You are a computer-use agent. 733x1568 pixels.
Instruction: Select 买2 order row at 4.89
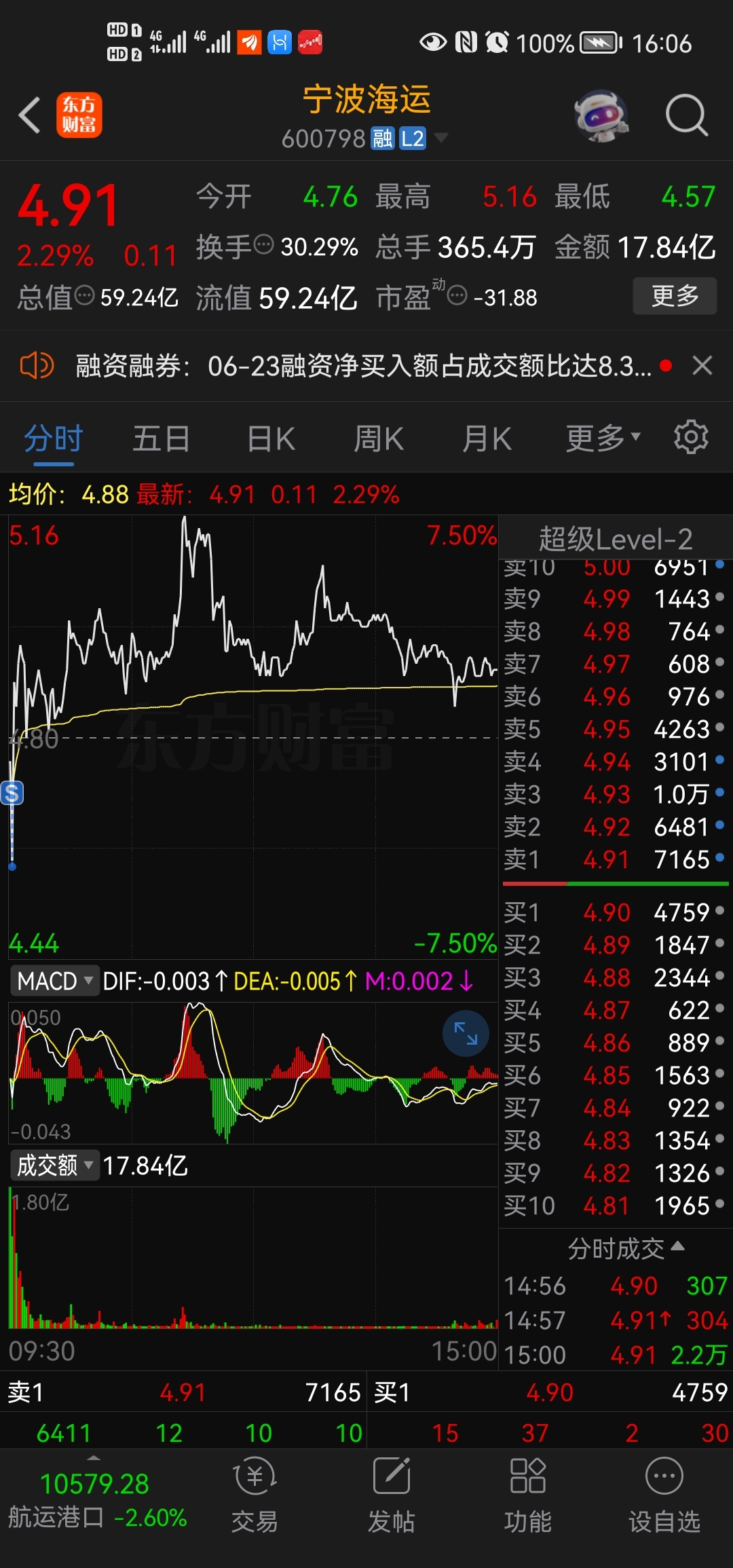[616, 945]
